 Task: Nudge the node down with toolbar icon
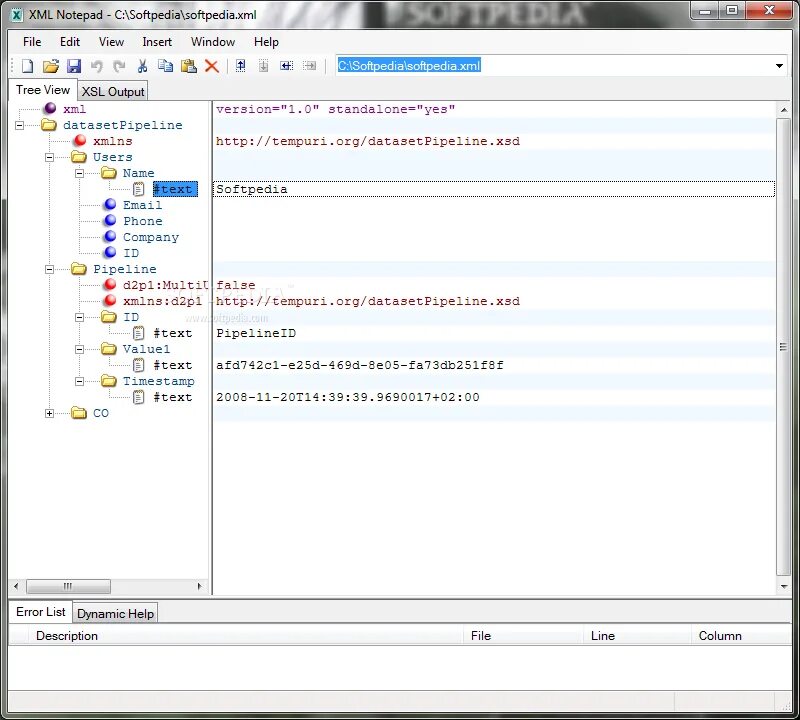264,66
